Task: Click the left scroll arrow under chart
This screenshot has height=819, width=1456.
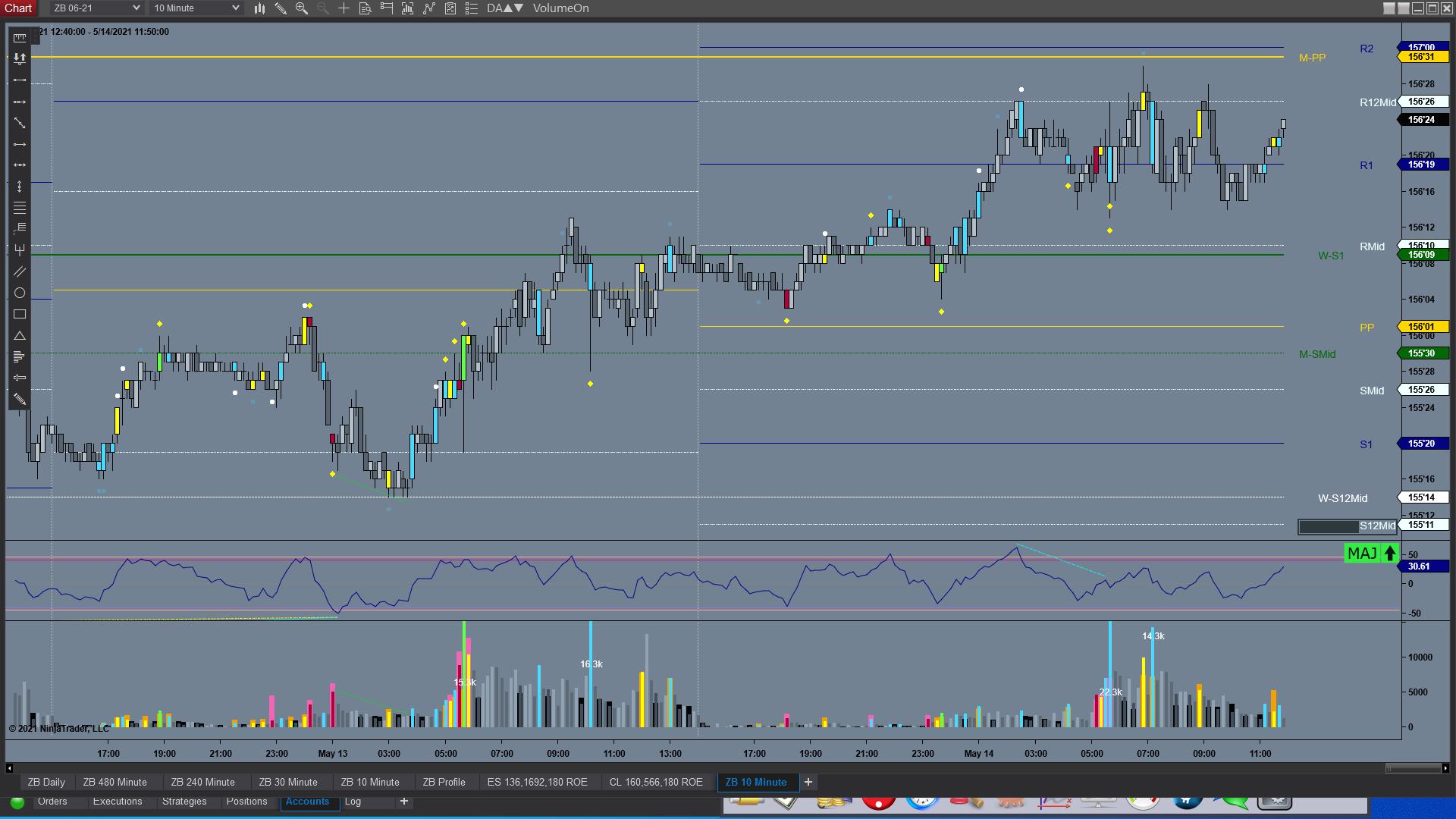Action: pos(9,768)
